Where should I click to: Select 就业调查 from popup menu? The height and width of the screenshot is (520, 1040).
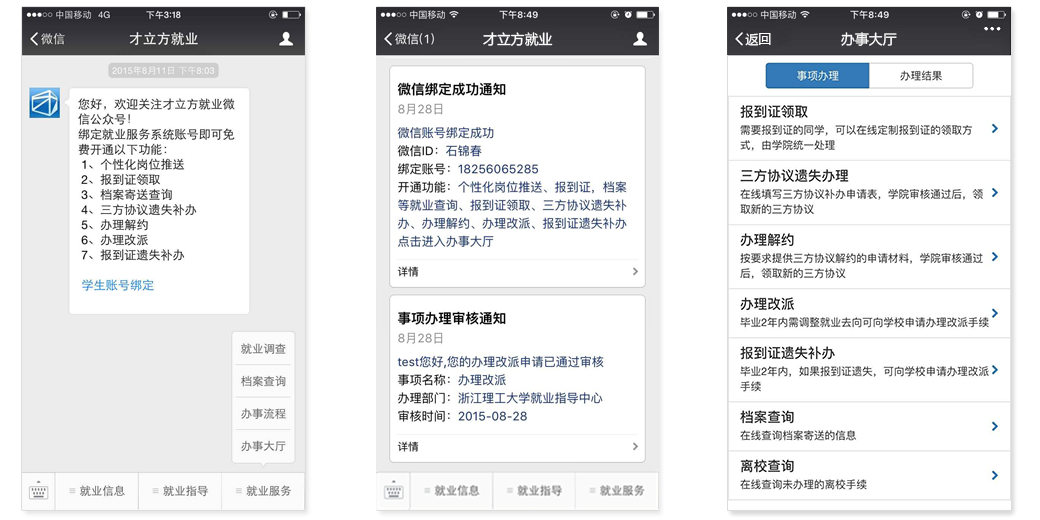(263, 349)
